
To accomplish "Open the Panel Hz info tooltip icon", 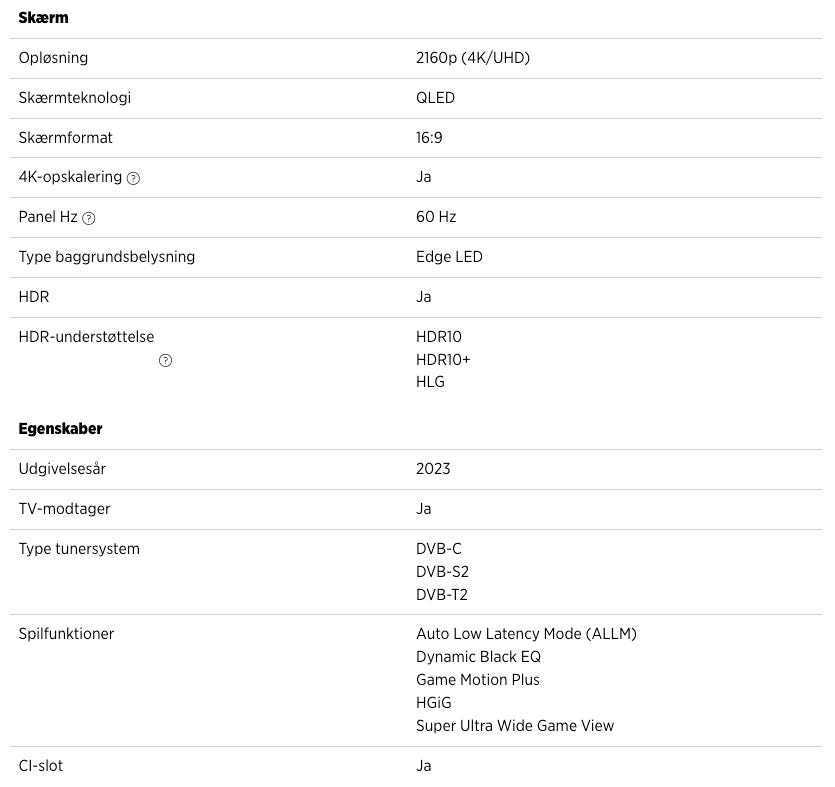I will tap(89, 218).
